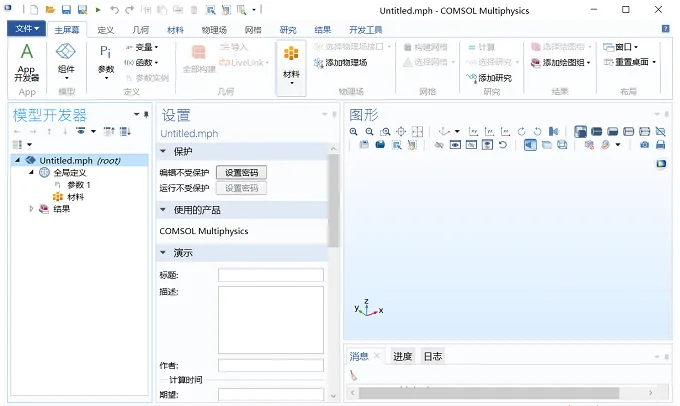Switch to the 物理场 ribbon tab

tap(214, 30)
